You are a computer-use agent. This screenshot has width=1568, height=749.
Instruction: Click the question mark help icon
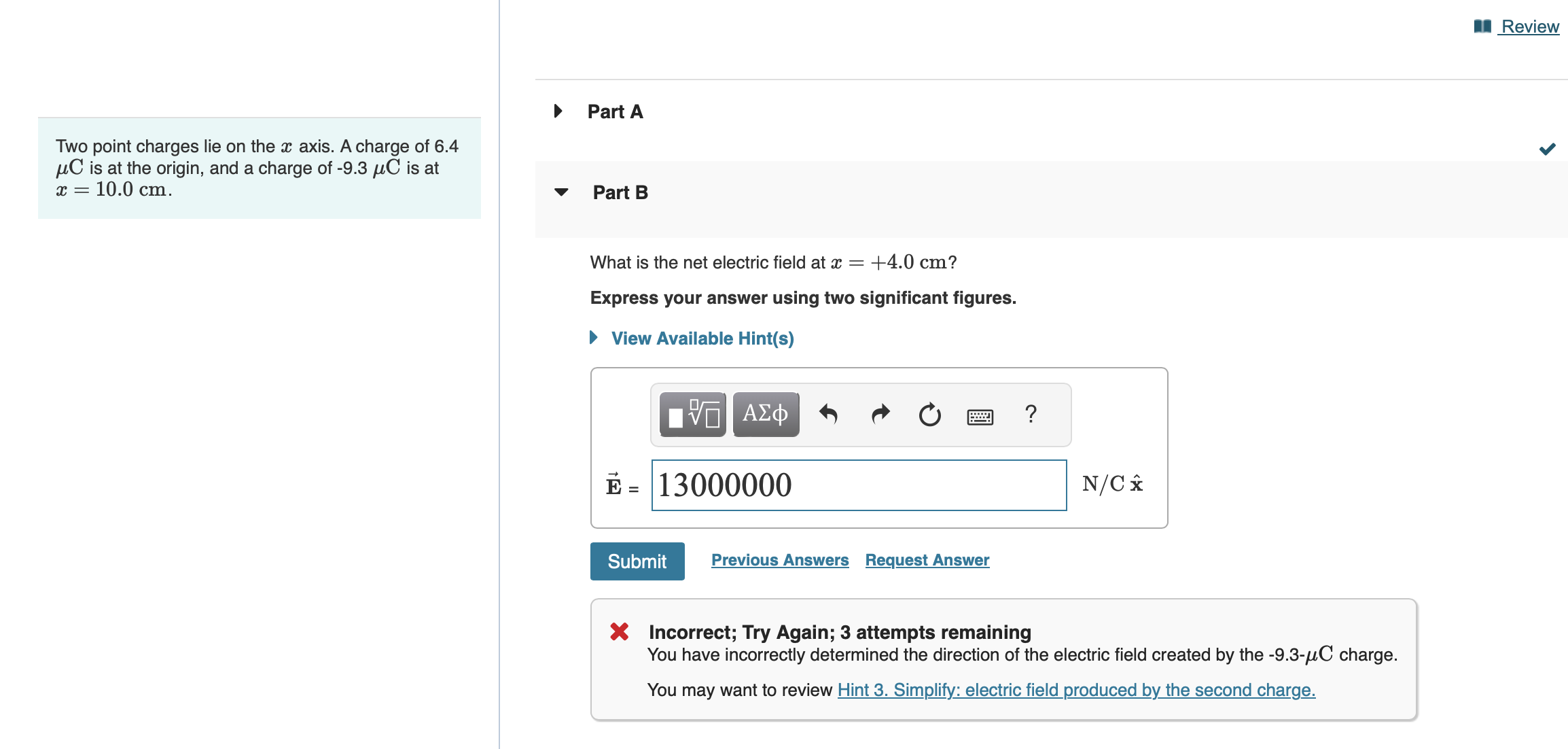point(1031,414)
